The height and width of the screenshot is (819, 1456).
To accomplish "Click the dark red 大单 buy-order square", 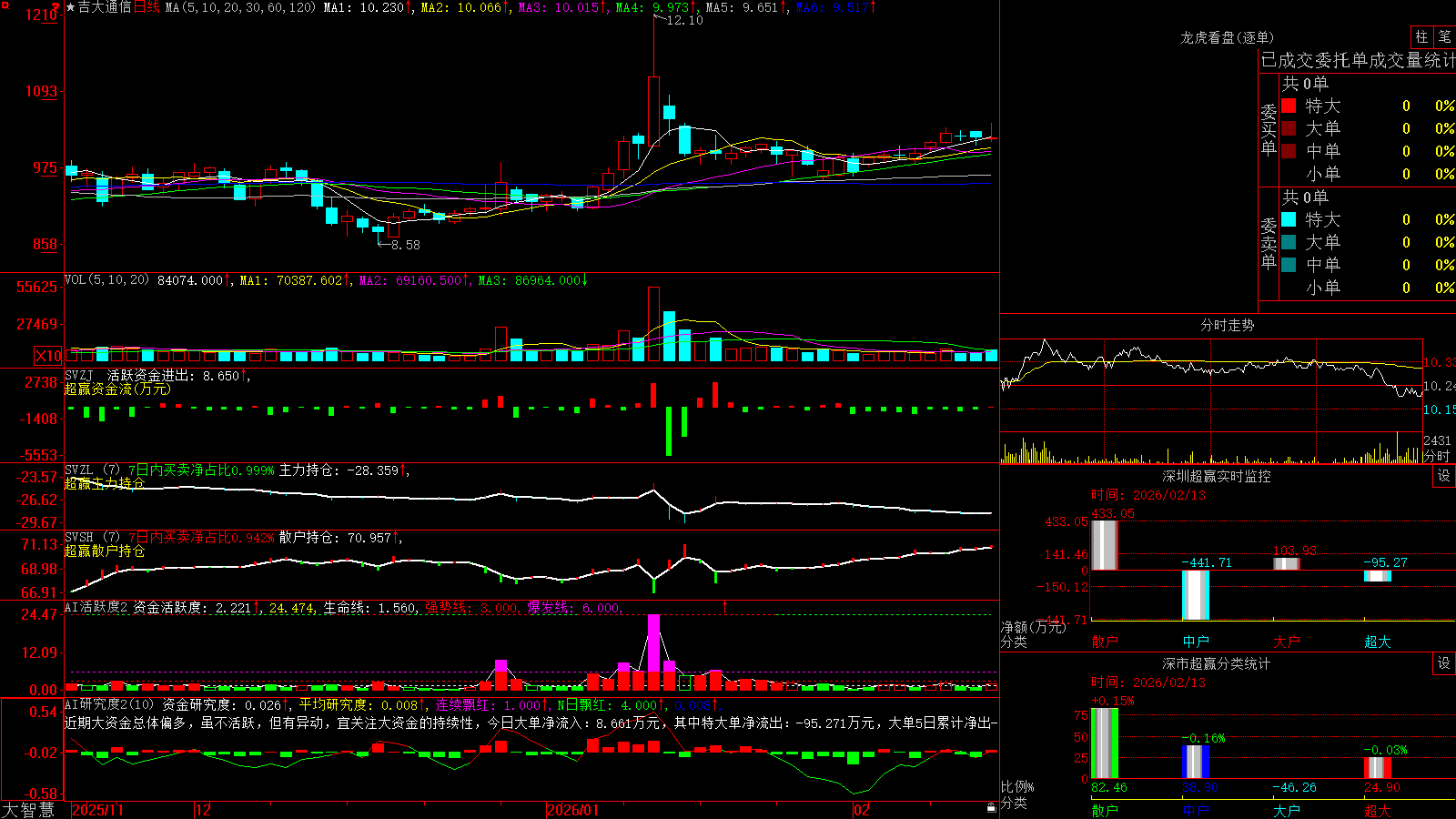I will (x=1289, y=128).
